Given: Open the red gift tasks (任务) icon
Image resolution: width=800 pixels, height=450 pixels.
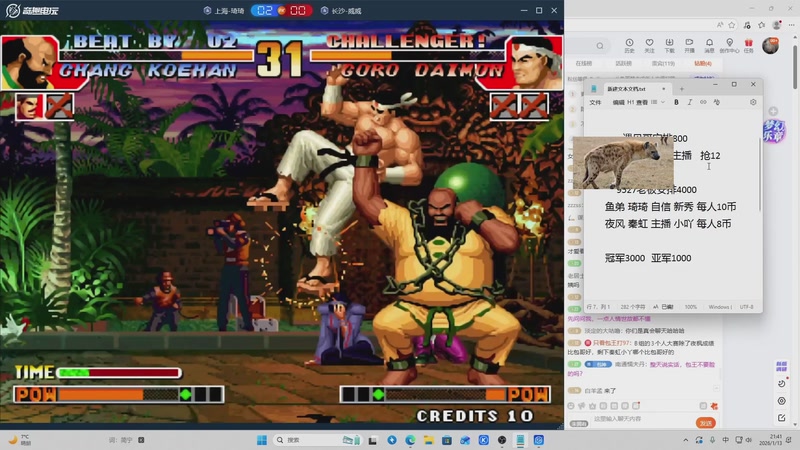Looking at the screenshot, I should coord(748,45).
